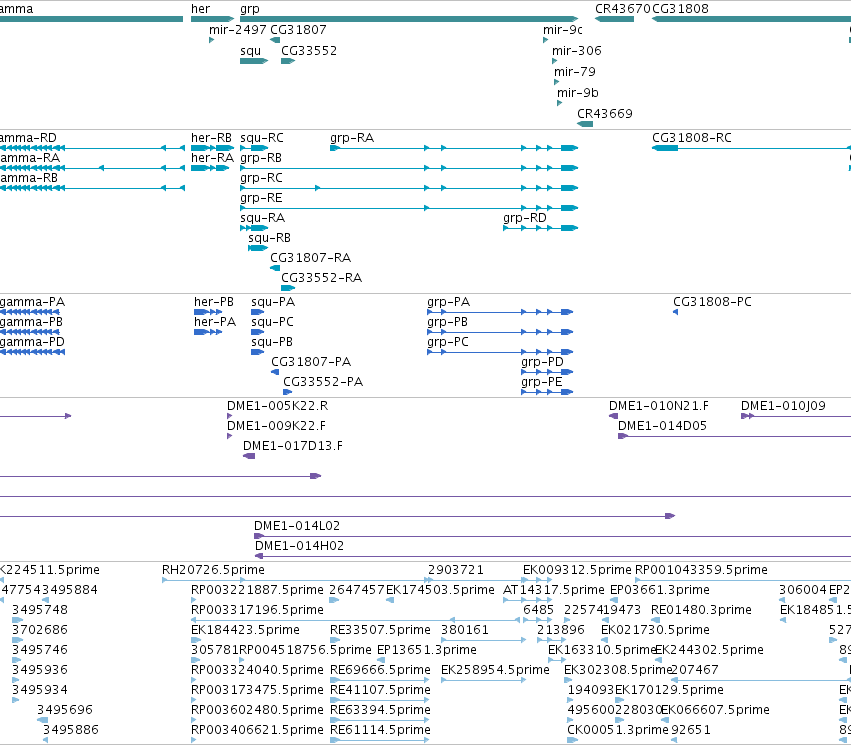Click the RP003317196.5prime EST label
Viewport: 851px width, 745px height.
257,610
